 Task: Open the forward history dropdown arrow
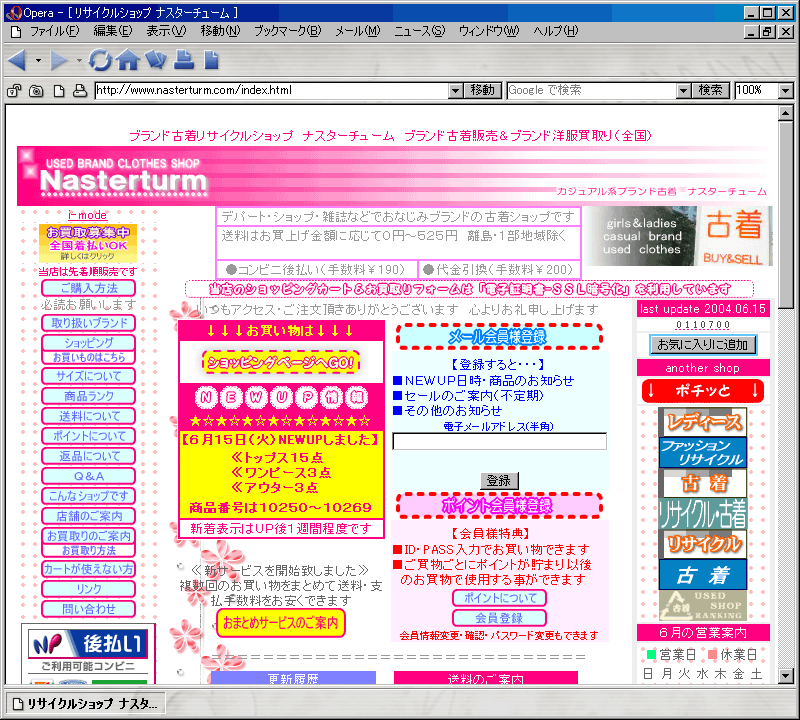pyautogui.click(x=79, y=61)
